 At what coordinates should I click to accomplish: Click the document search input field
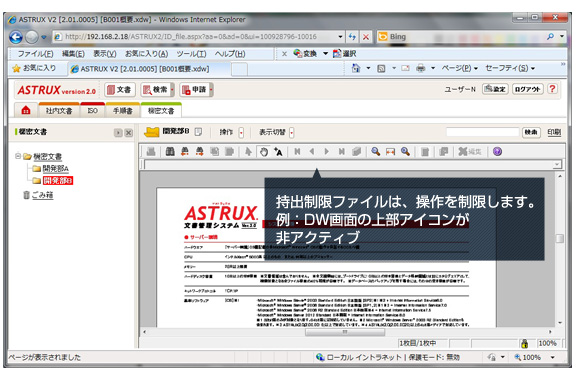[482, 132]
